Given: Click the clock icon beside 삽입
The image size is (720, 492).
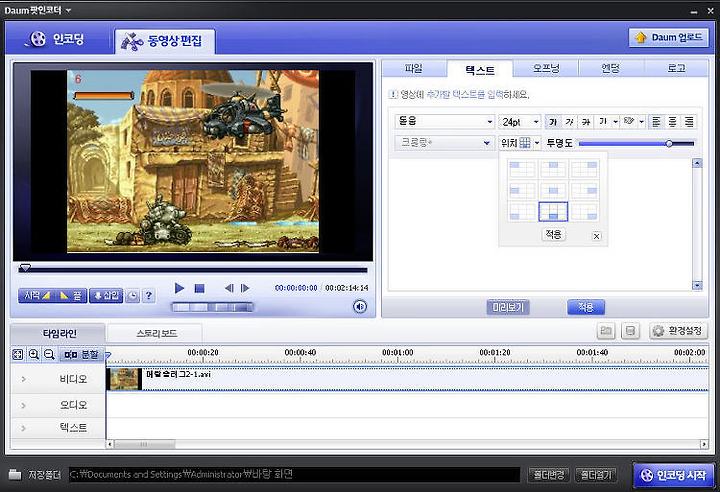Looking at the screenshot, I should click(x=133, y=296).
